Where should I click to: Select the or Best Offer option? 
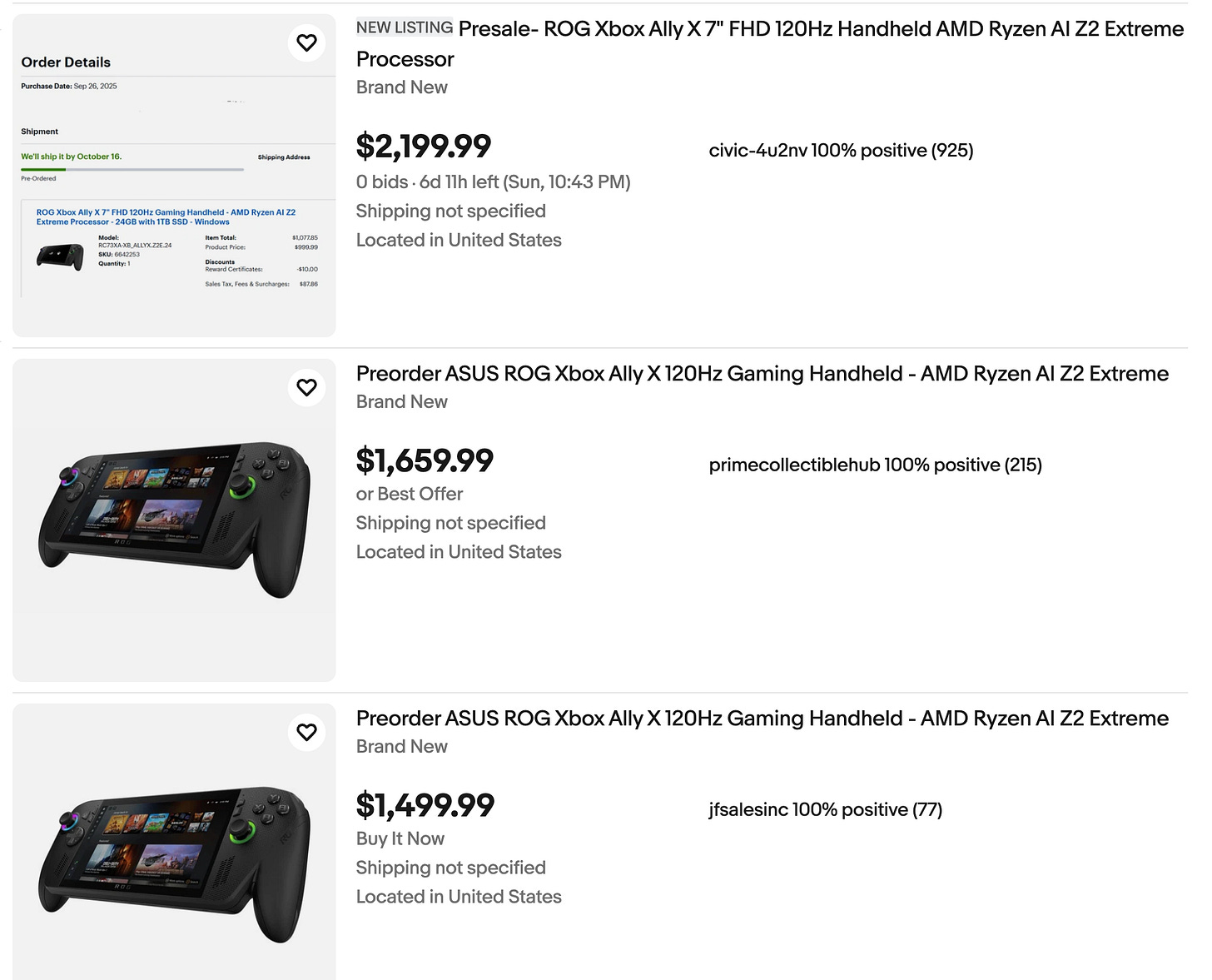click(x=409, y=494)
